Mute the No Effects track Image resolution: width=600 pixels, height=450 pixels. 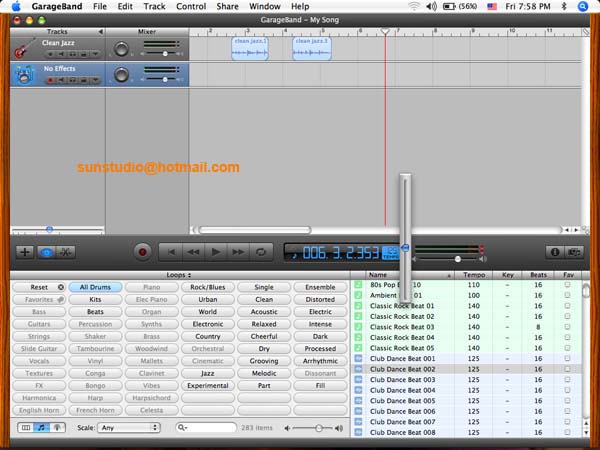pos(61,80)
